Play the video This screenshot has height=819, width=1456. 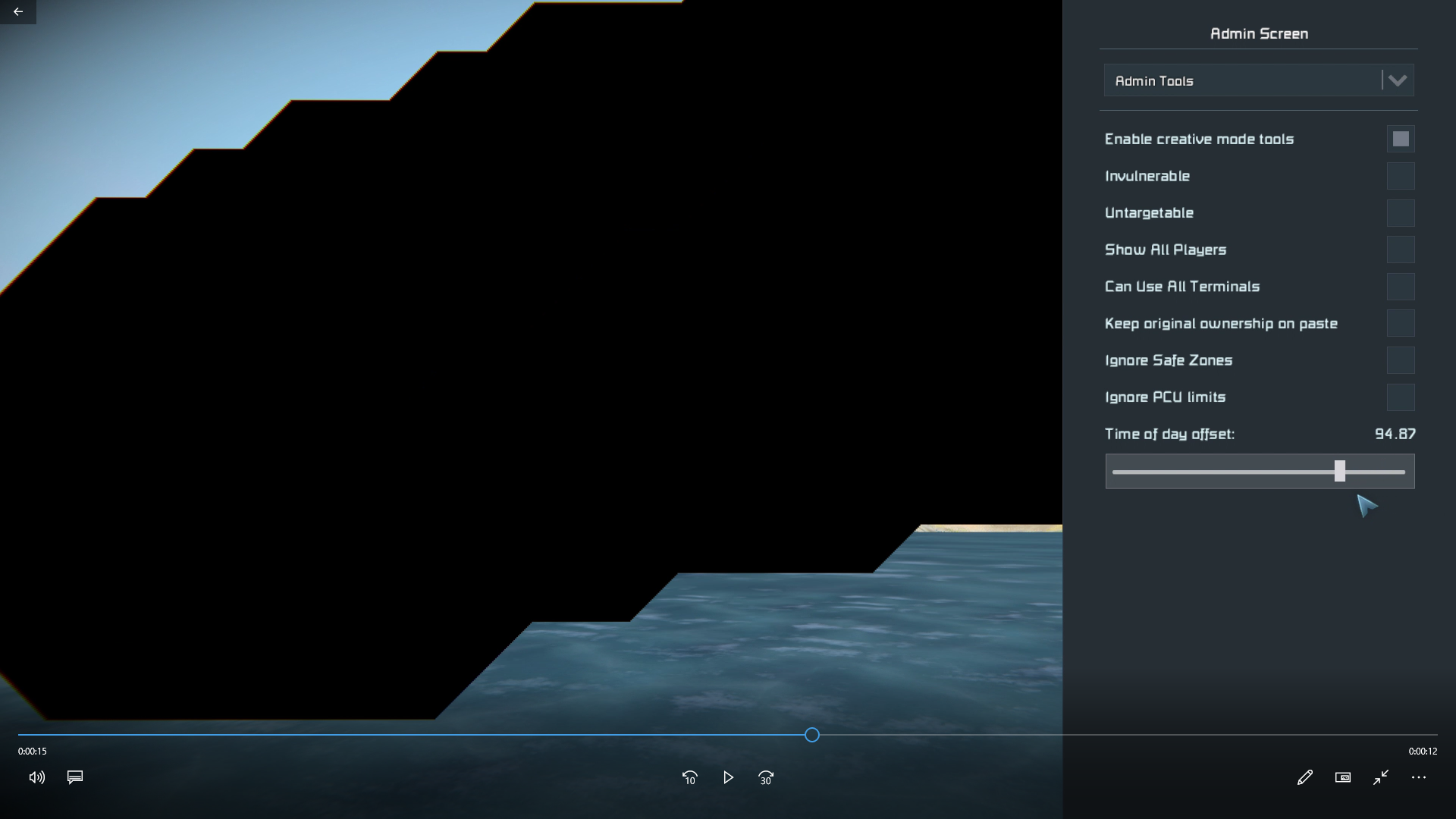[728, 777]
